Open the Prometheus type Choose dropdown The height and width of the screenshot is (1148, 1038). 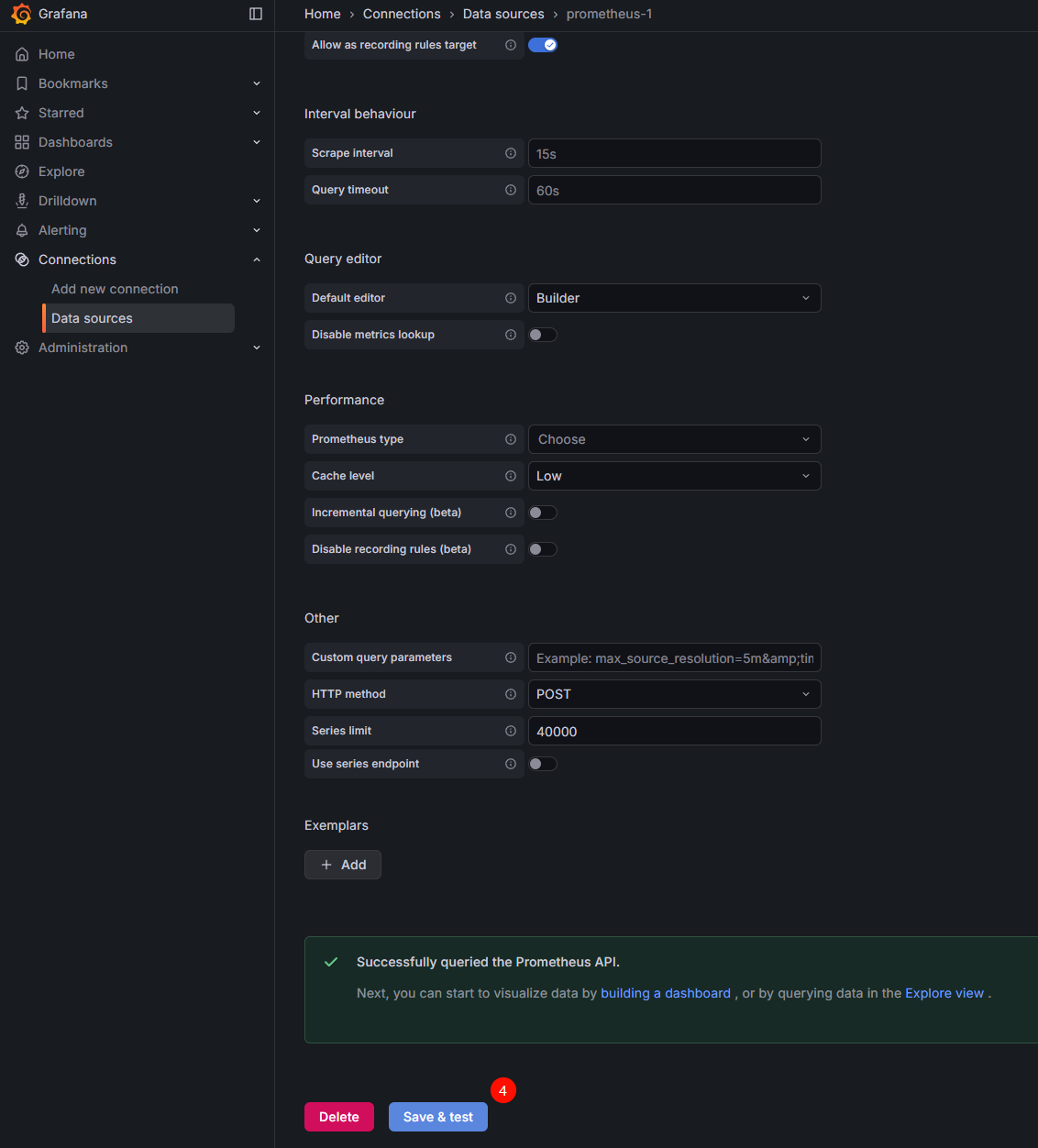[x=674, y=439]
